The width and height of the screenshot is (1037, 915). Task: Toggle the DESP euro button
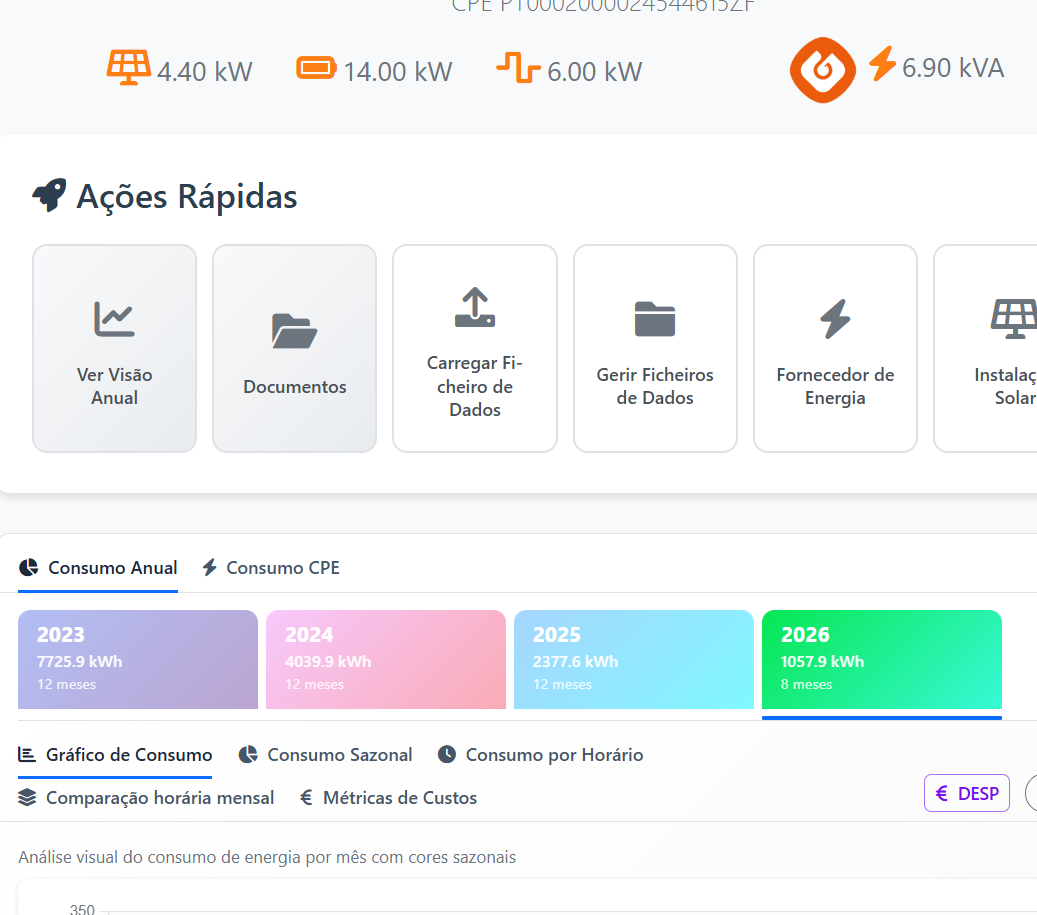[966, 793]
